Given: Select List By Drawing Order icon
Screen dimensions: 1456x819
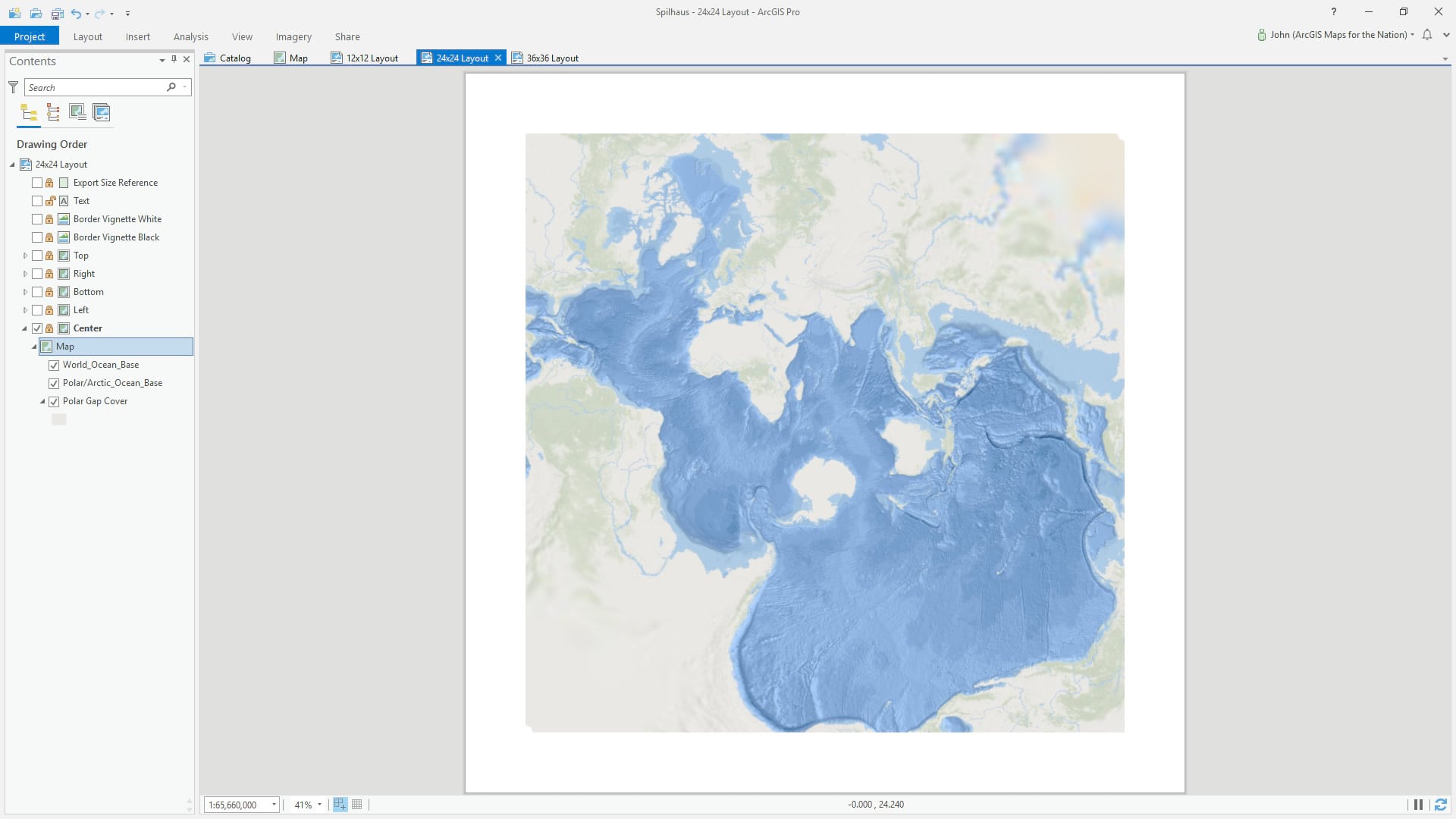Looking at the screenshot, I should click(x=29, y=113).
